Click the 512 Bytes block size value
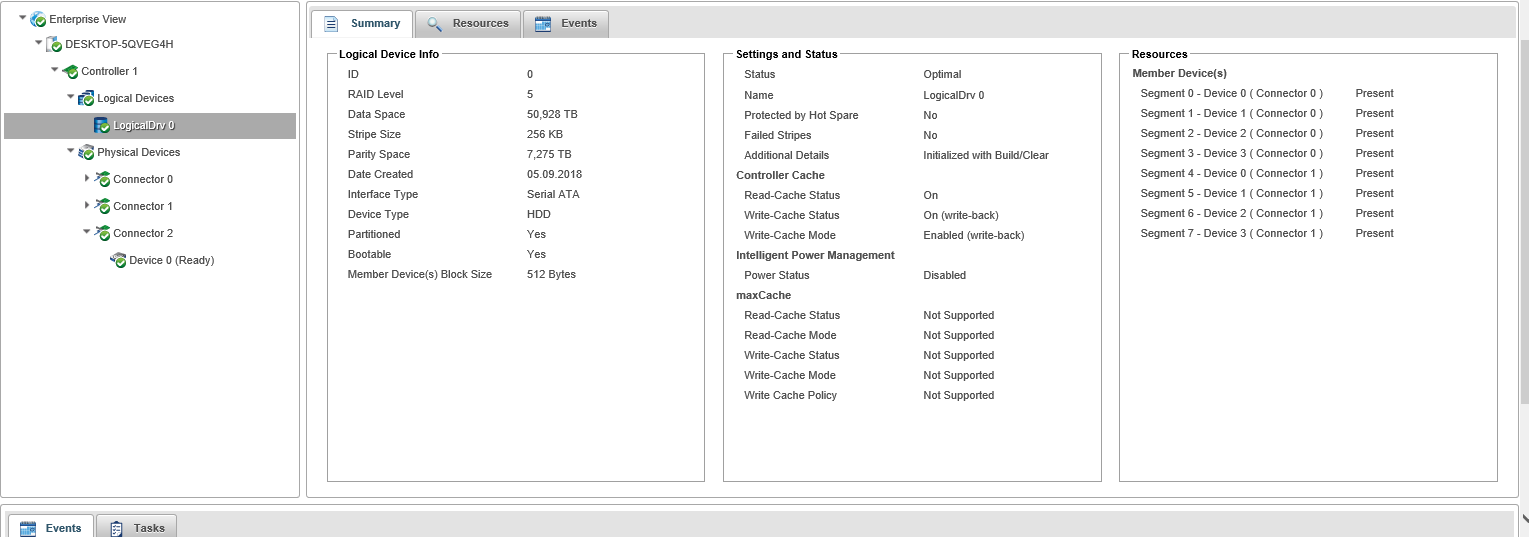 pyautogui.click(x=551, y=274)
